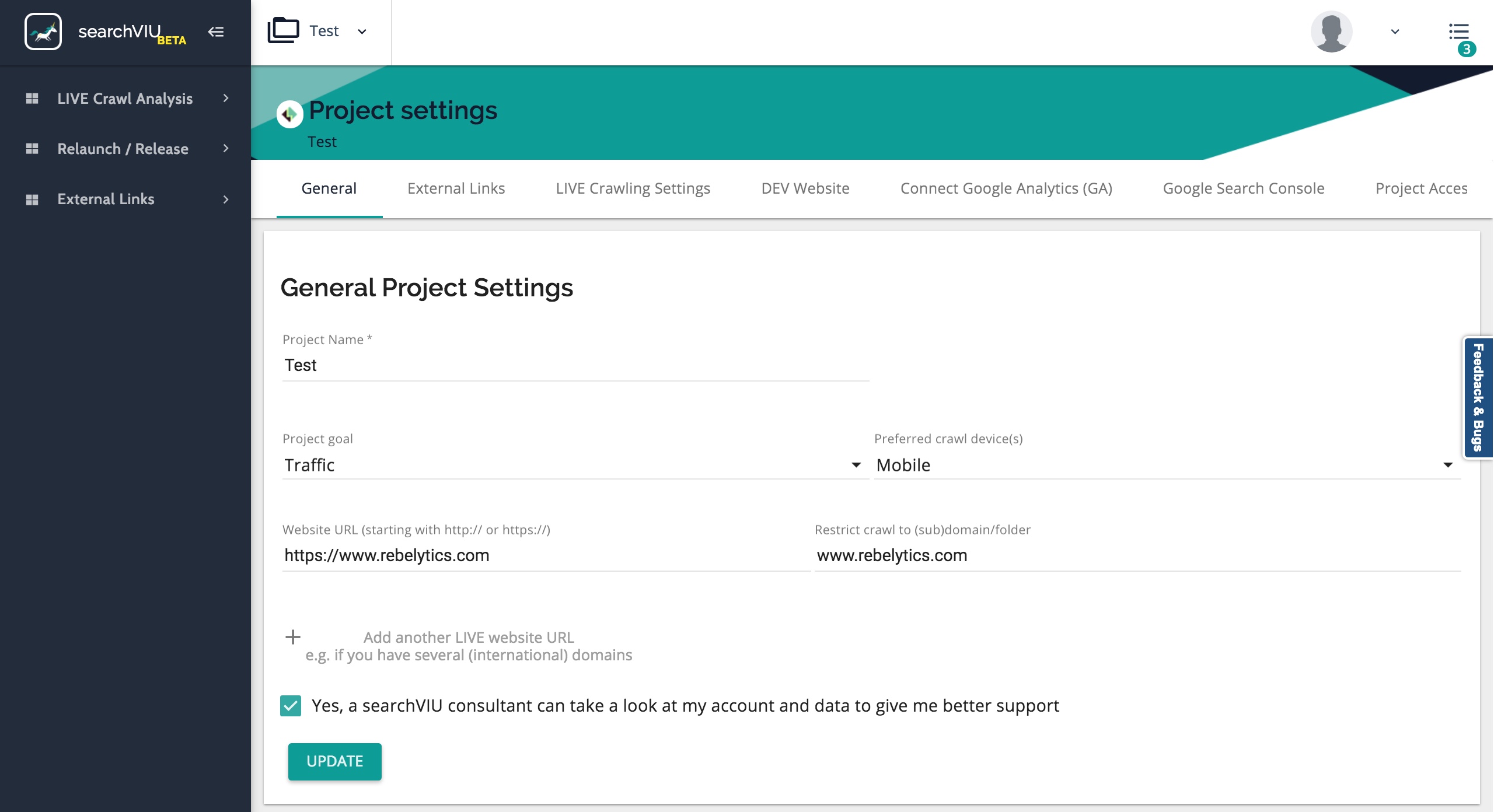Click the plus icon to add URL
This screenshot has width=1494, height=812.
coord(293,636)
